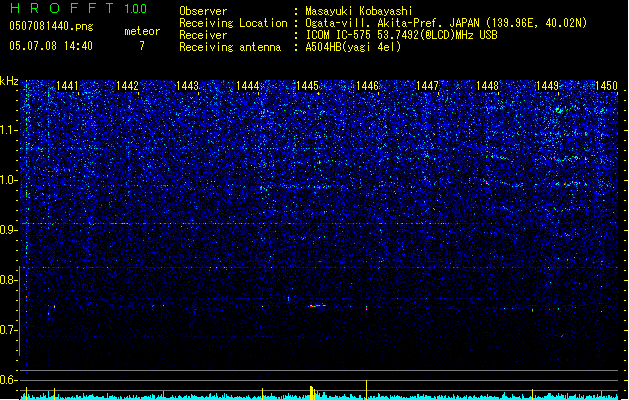Screen dimensions: 629x400
Task: Click the 0.6 frequency axis label
Action: [x=9, y=380]
